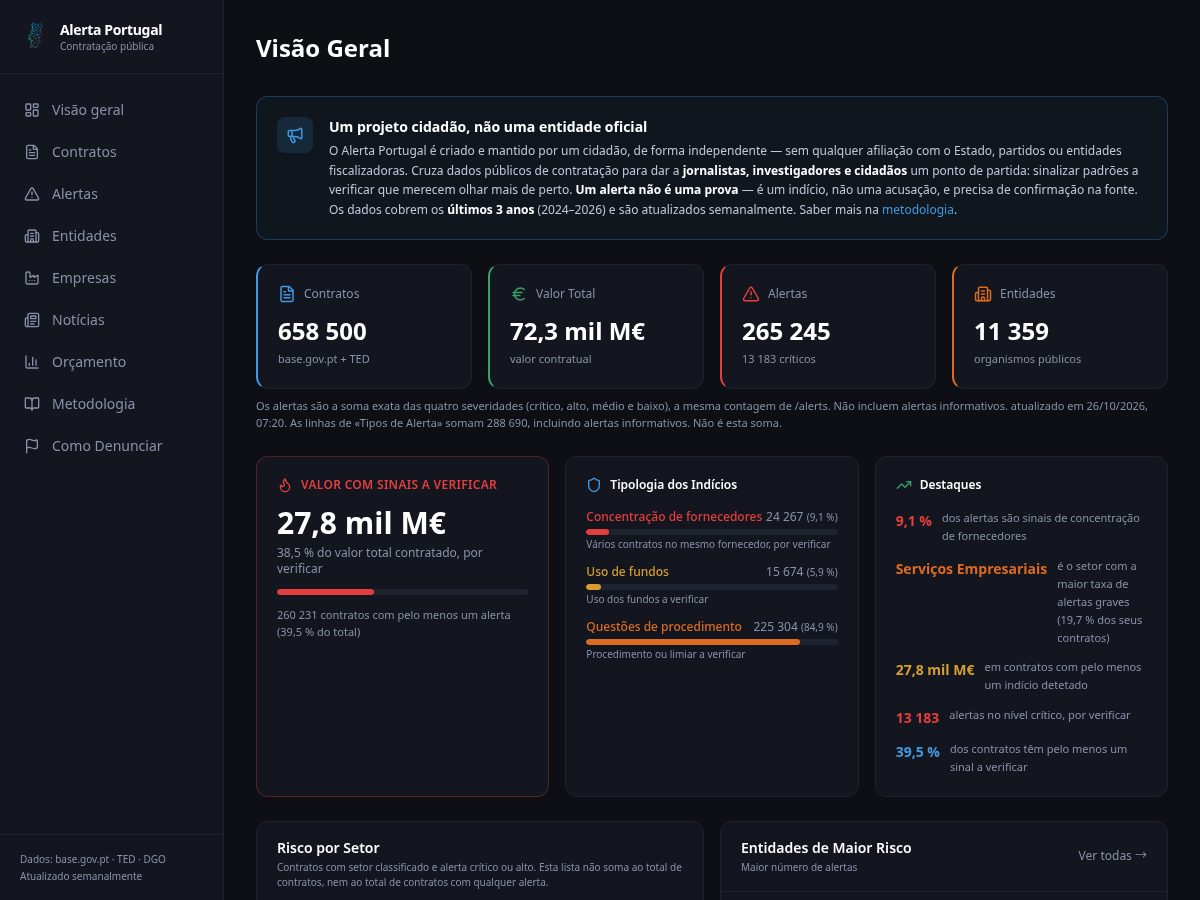Click the shield icon near Tipologia dos Indícios

[x=594, y=485]
